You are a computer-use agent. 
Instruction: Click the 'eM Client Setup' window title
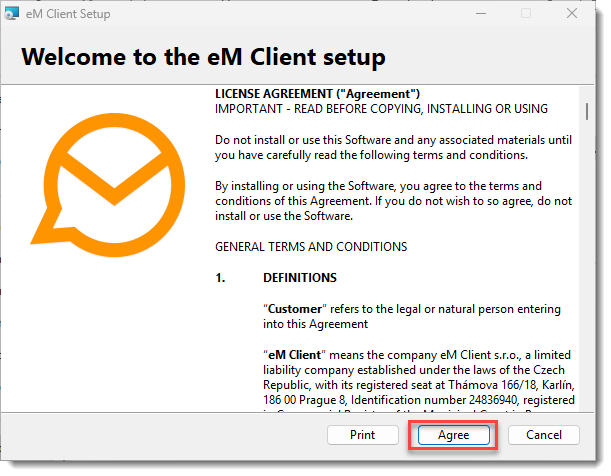(x=68, y=14)
